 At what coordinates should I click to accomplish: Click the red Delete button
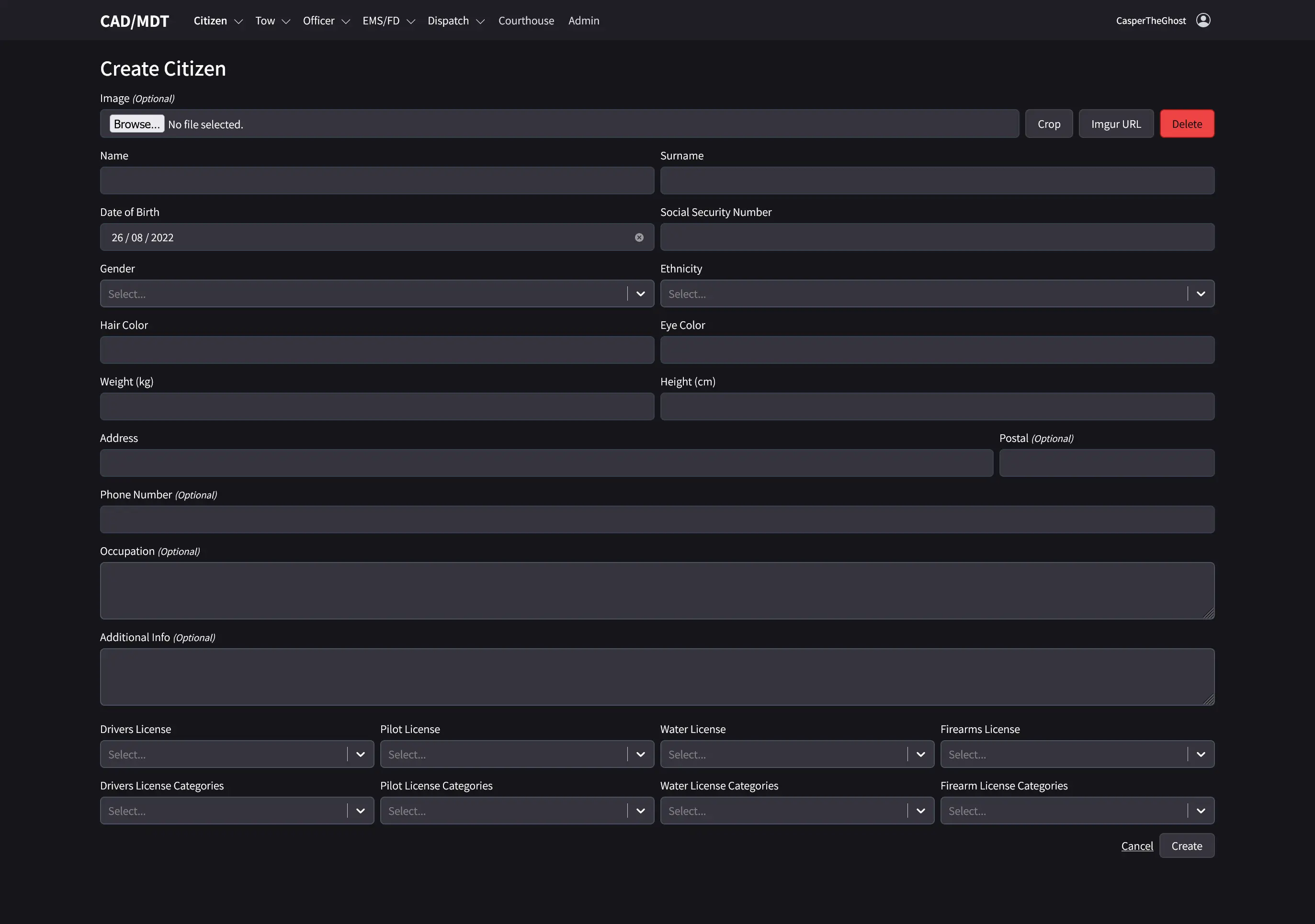(x=1187, y=124)
